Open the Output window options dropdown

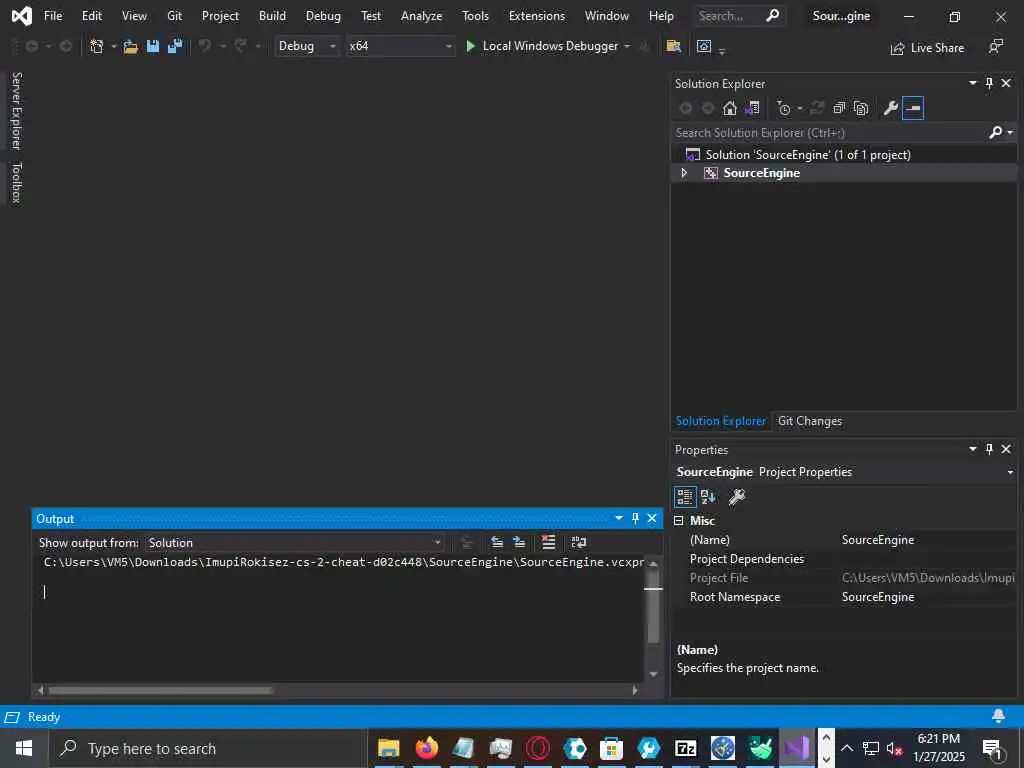618,518
